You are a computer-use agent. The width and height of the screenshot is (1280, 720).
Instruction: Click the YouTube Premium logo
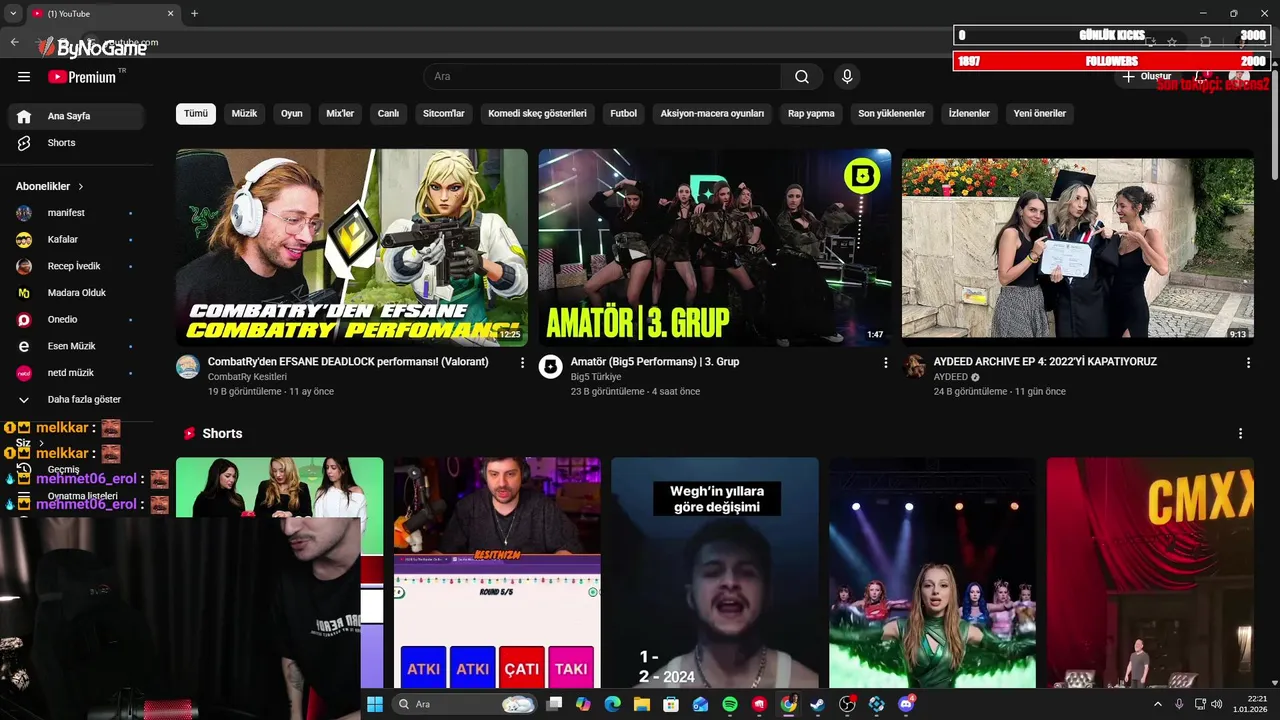coord(82,77)
